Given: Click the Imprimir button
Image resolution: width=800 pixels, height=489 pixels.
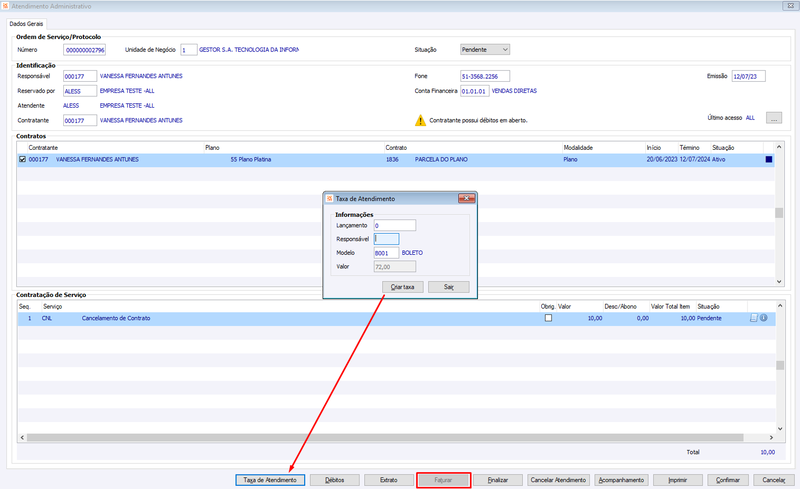Looking at the screenshot, I should pos(678,480).
